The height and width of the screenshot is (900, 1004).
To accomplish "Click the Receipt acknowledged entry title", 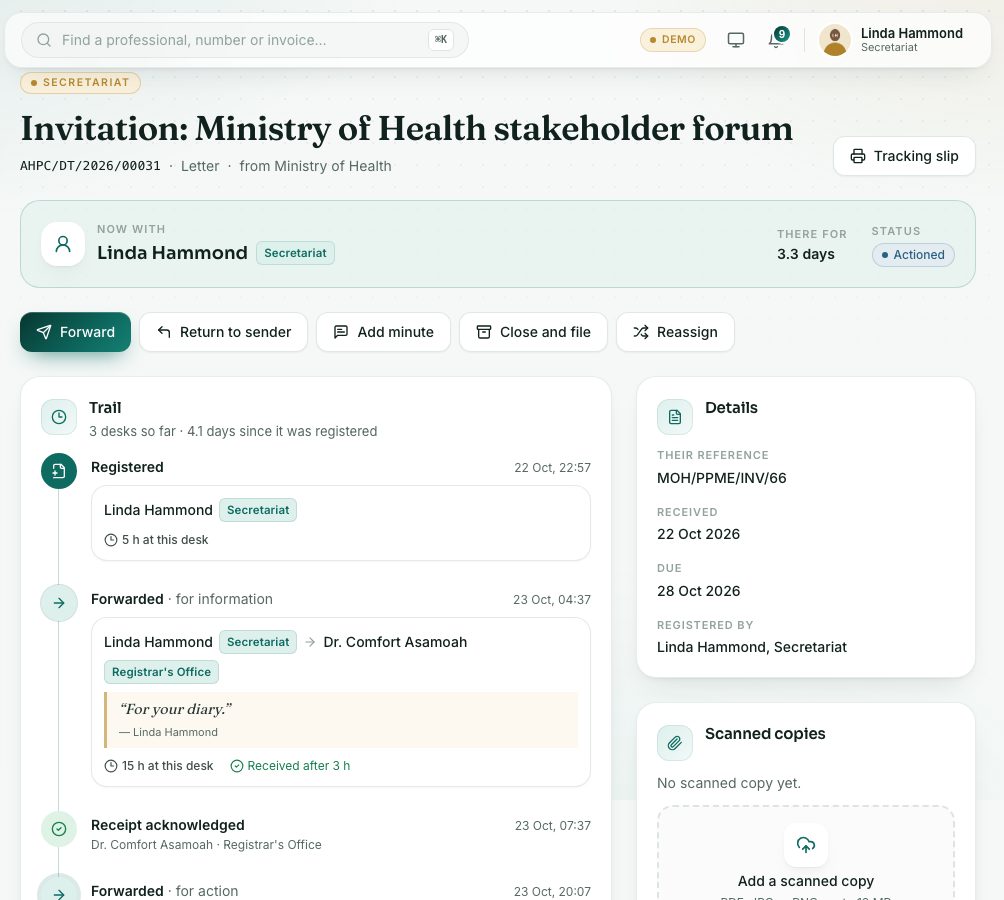I will 168,825.
